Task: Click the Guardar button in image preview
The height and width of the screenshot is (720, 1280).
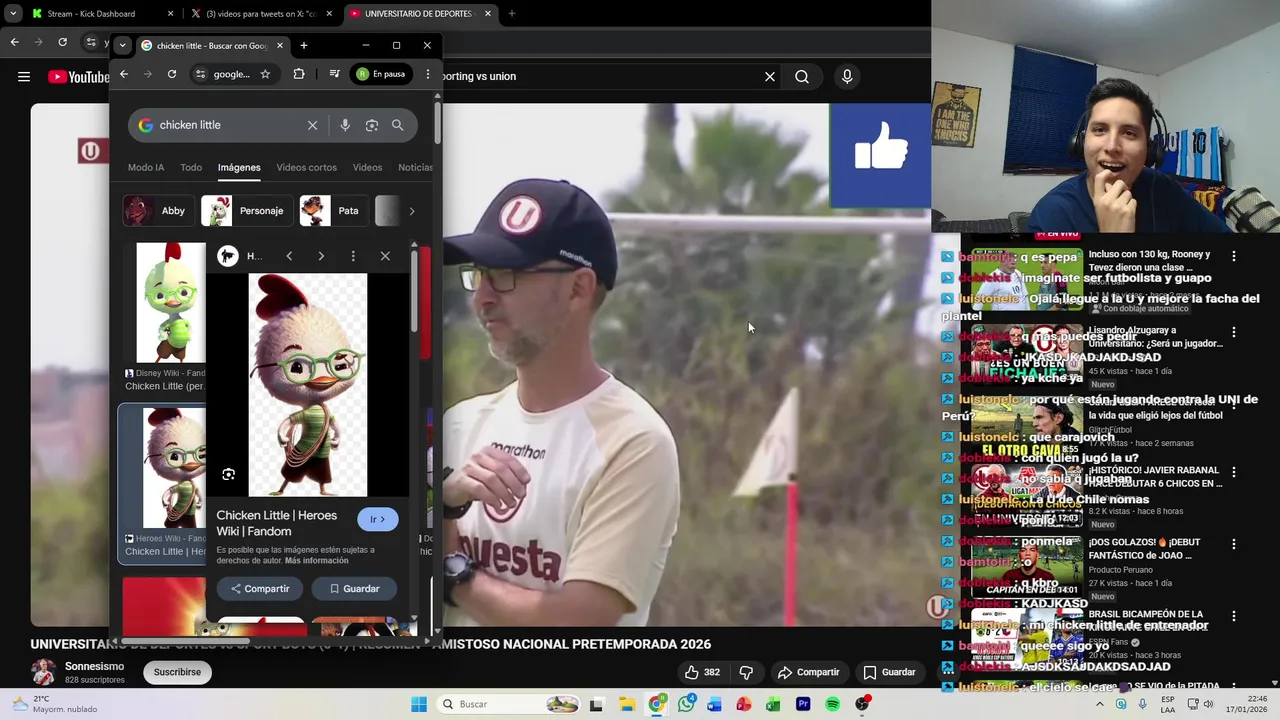Action: pyautogui.click(x=354, y=589)
